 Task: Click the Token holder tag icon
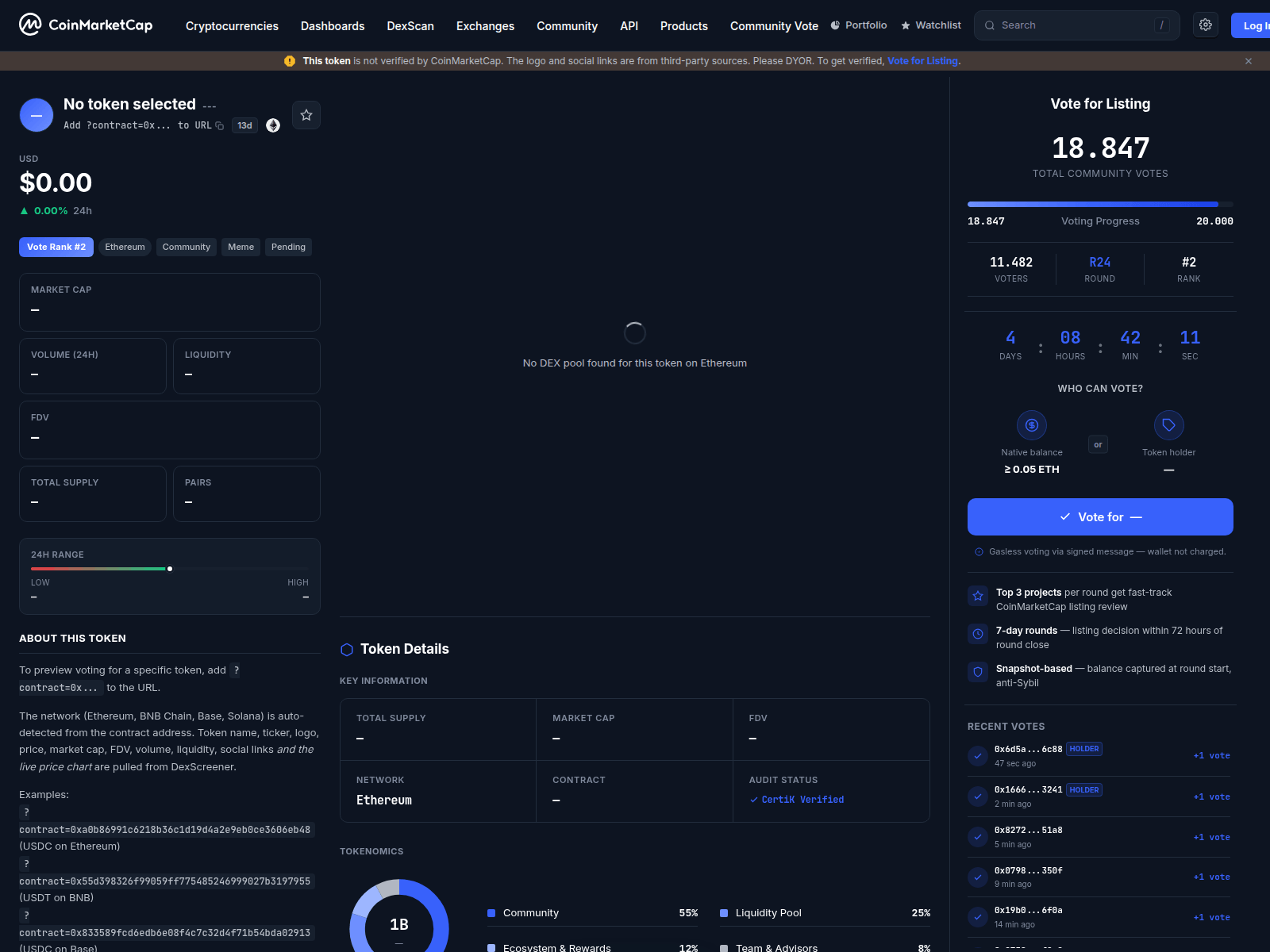[1169, 425]
